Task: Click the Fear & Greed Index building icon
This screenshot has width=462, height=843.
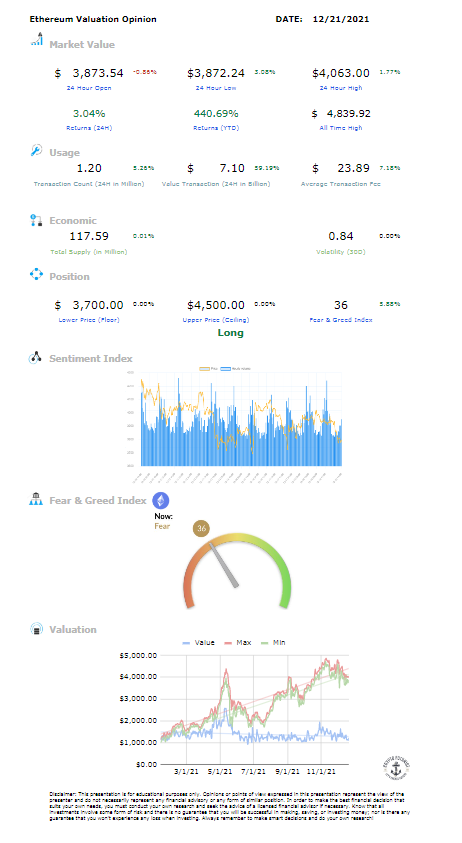Action: coord(35,499)
